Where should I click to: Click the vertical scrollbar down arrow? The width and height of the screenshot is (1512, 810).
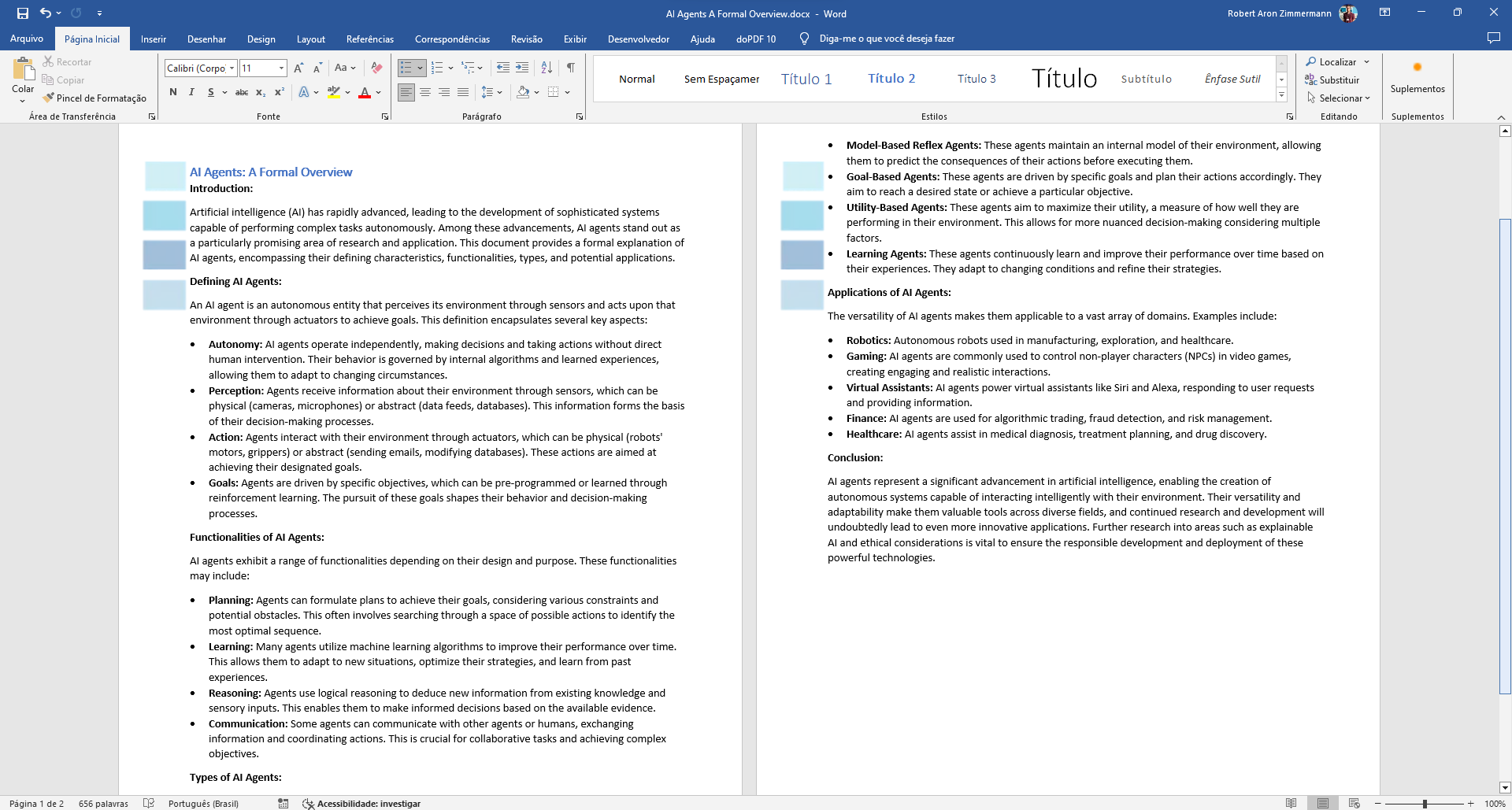pyautogui.click(x=1505, y=788)
